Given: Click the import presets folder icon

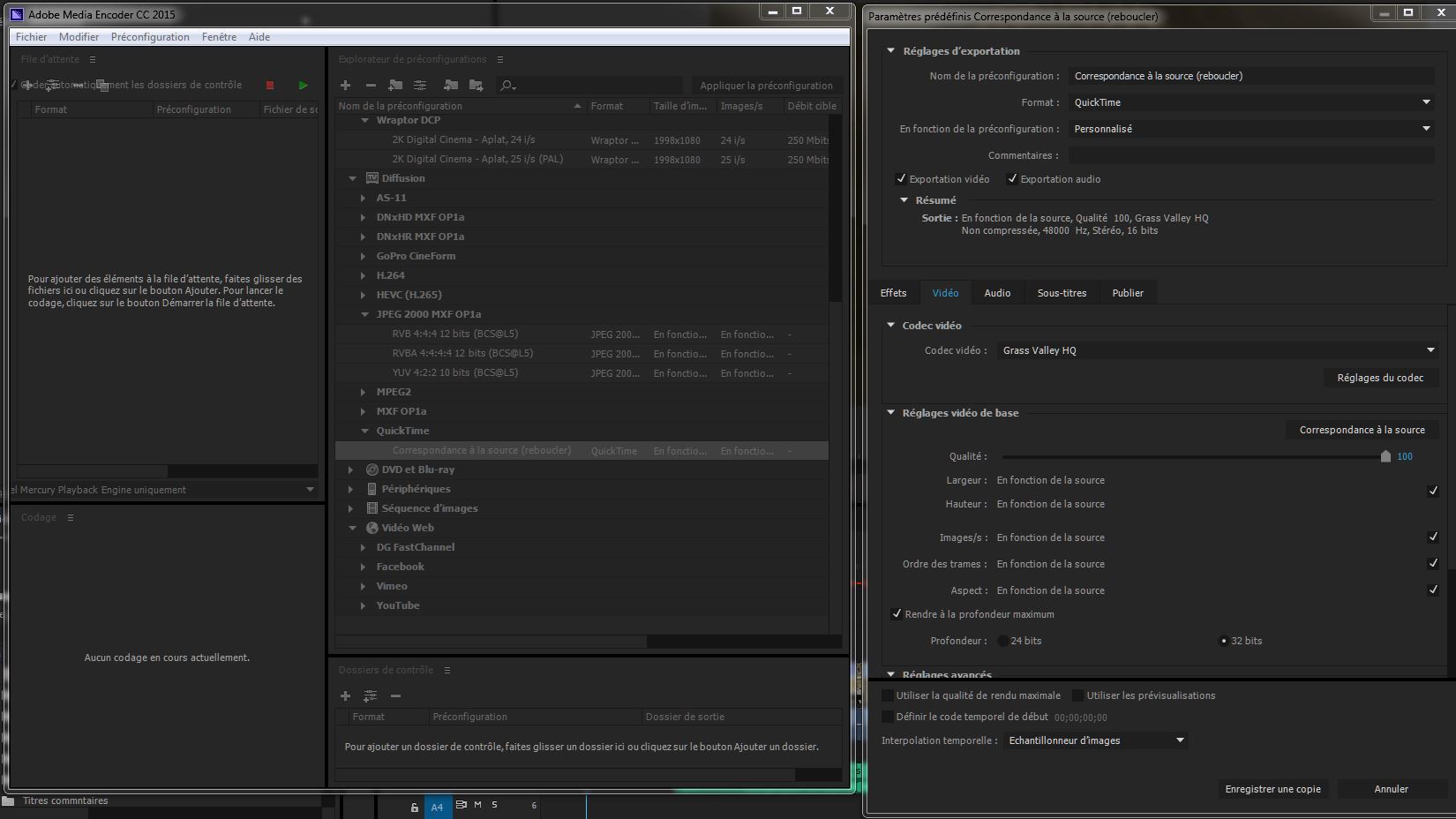Looking at the screenshot, I should [451, 86].
